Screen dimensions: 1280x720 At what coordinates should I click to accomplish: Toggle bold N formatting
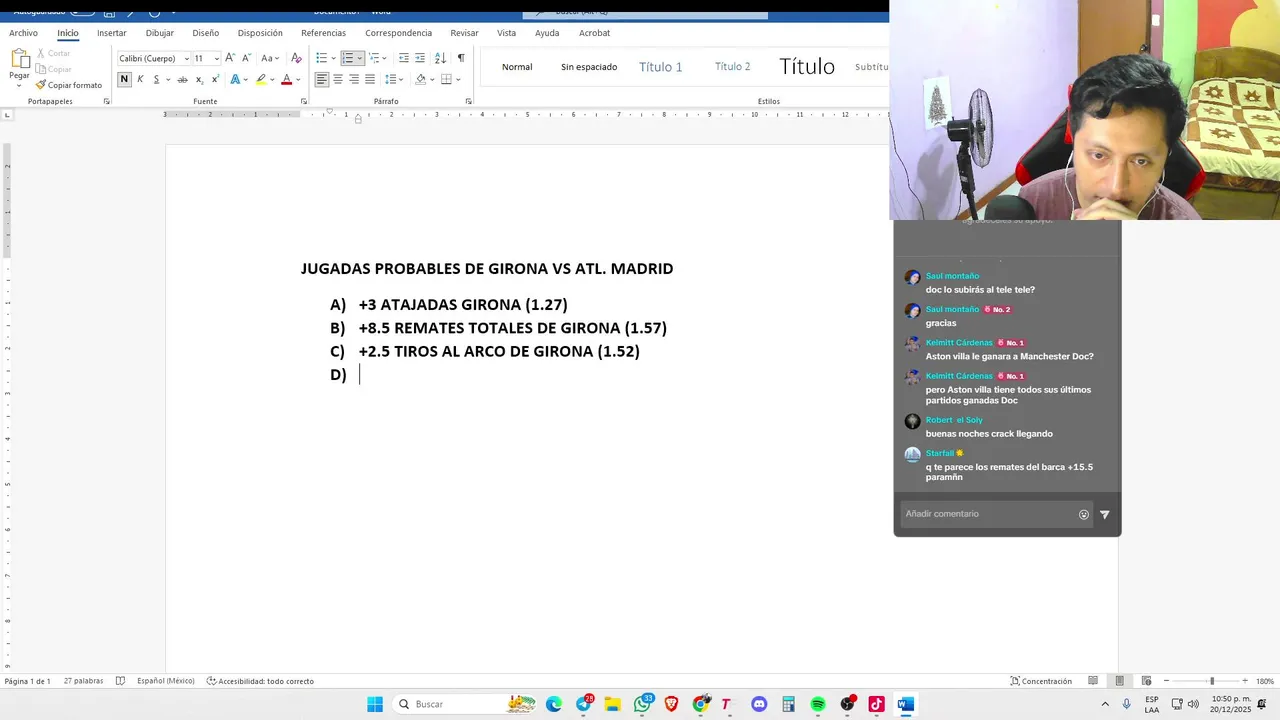[125, 79]
